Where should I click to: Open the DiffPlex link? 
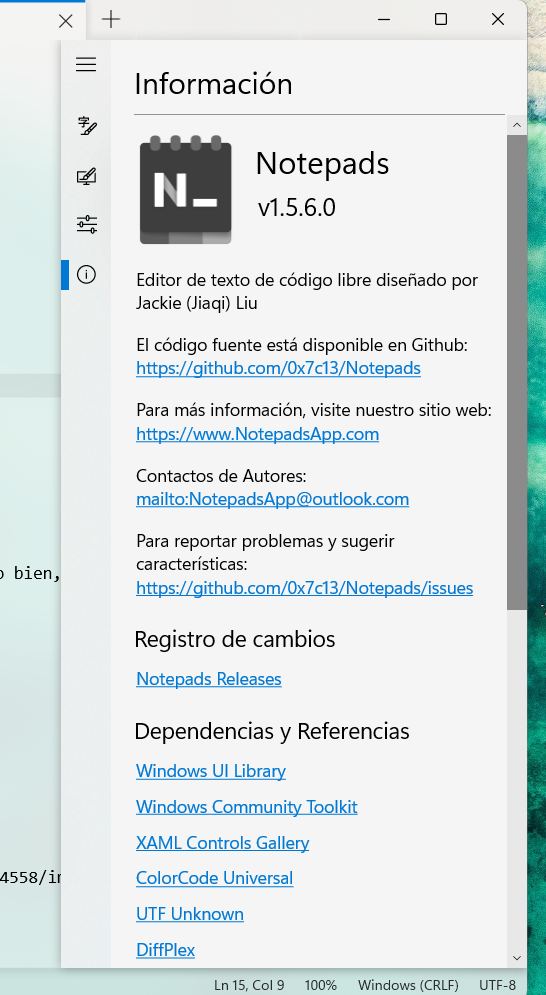pyautogui.click(x=165, y=950)
